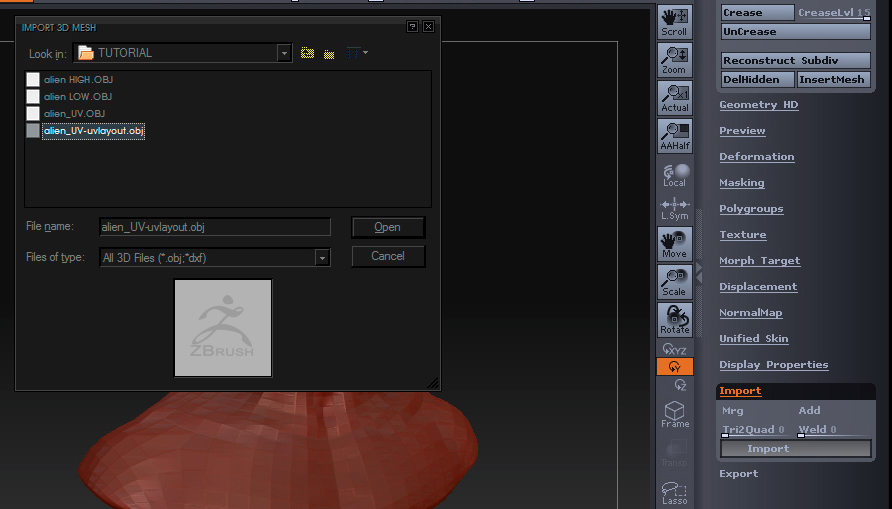Expand the Geometry HD section
The height and width of the screenshot is (509, 892).
click(x=758, y=105)
